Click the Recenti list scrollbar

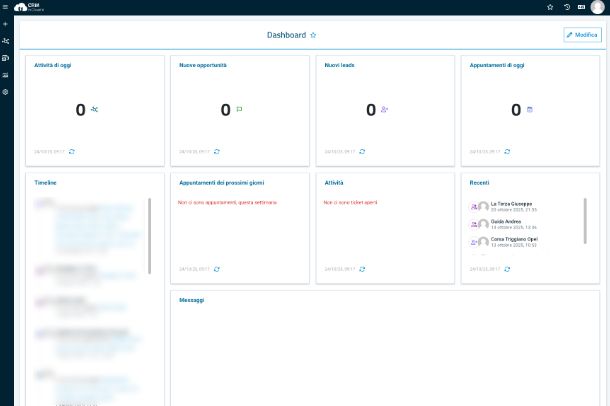(585, 220)
